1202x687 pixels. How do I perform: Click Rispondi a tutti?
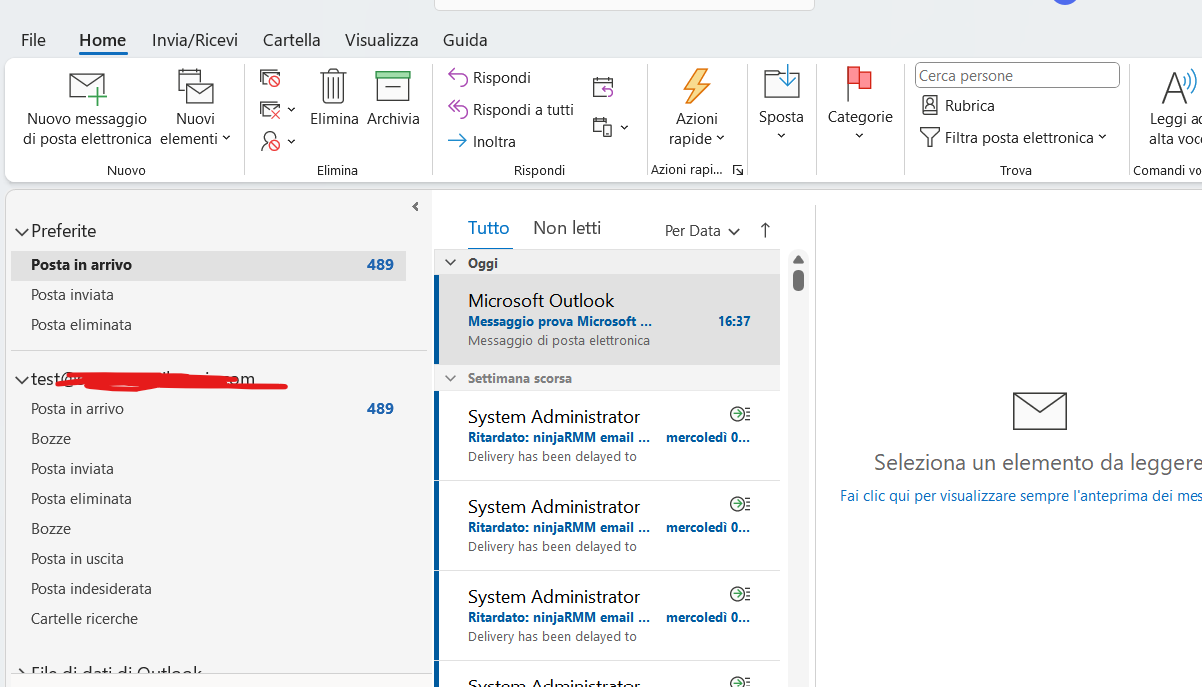(510, 110)
